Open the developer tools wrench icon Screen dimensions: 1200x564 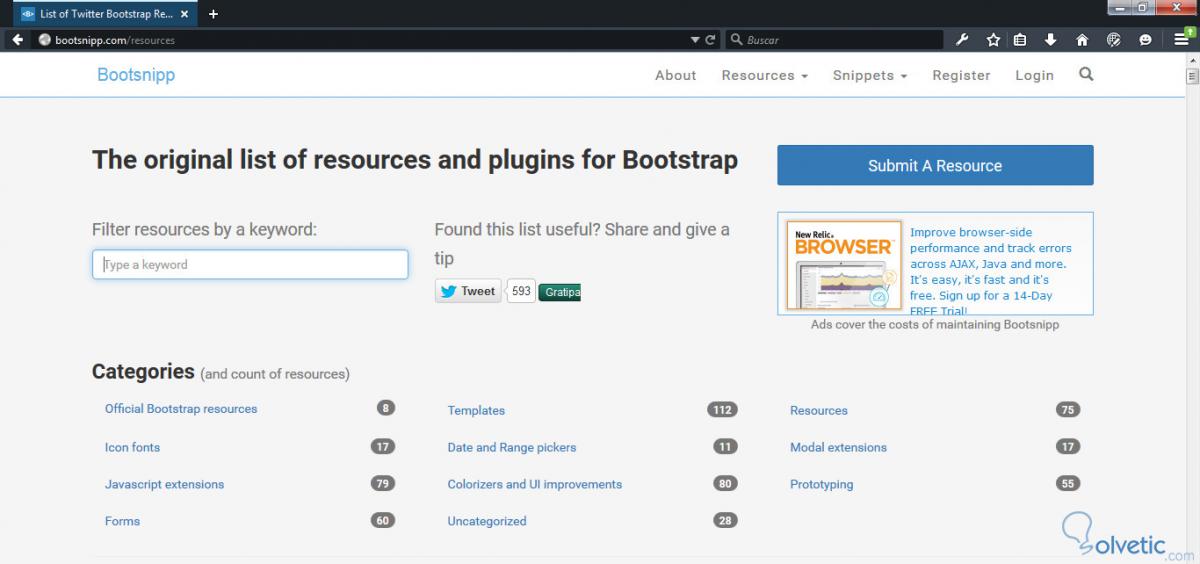click(x=962, y=40)
